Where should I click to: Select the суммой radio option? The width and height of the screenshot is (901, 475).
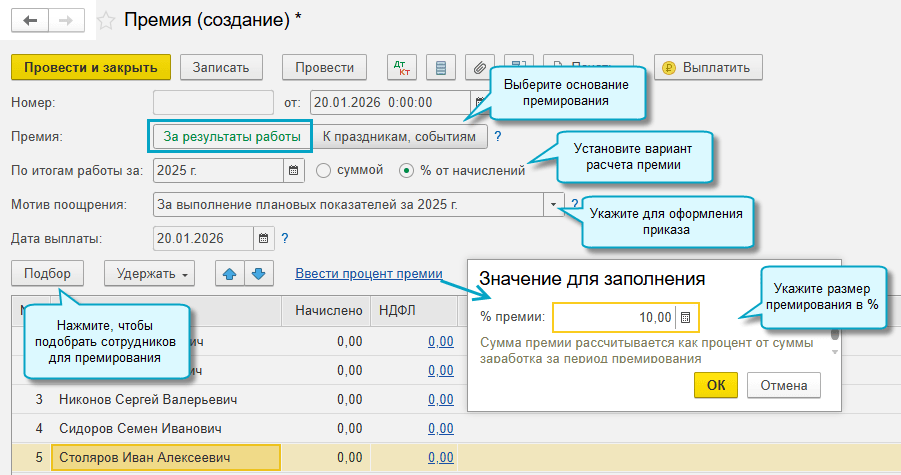click(324, 170)
